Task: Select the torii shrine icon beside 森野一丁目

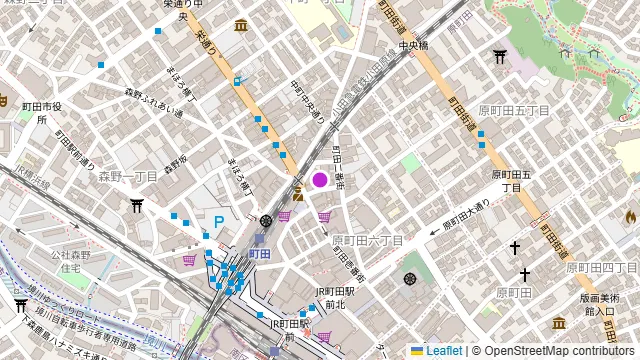Action: 137,205
